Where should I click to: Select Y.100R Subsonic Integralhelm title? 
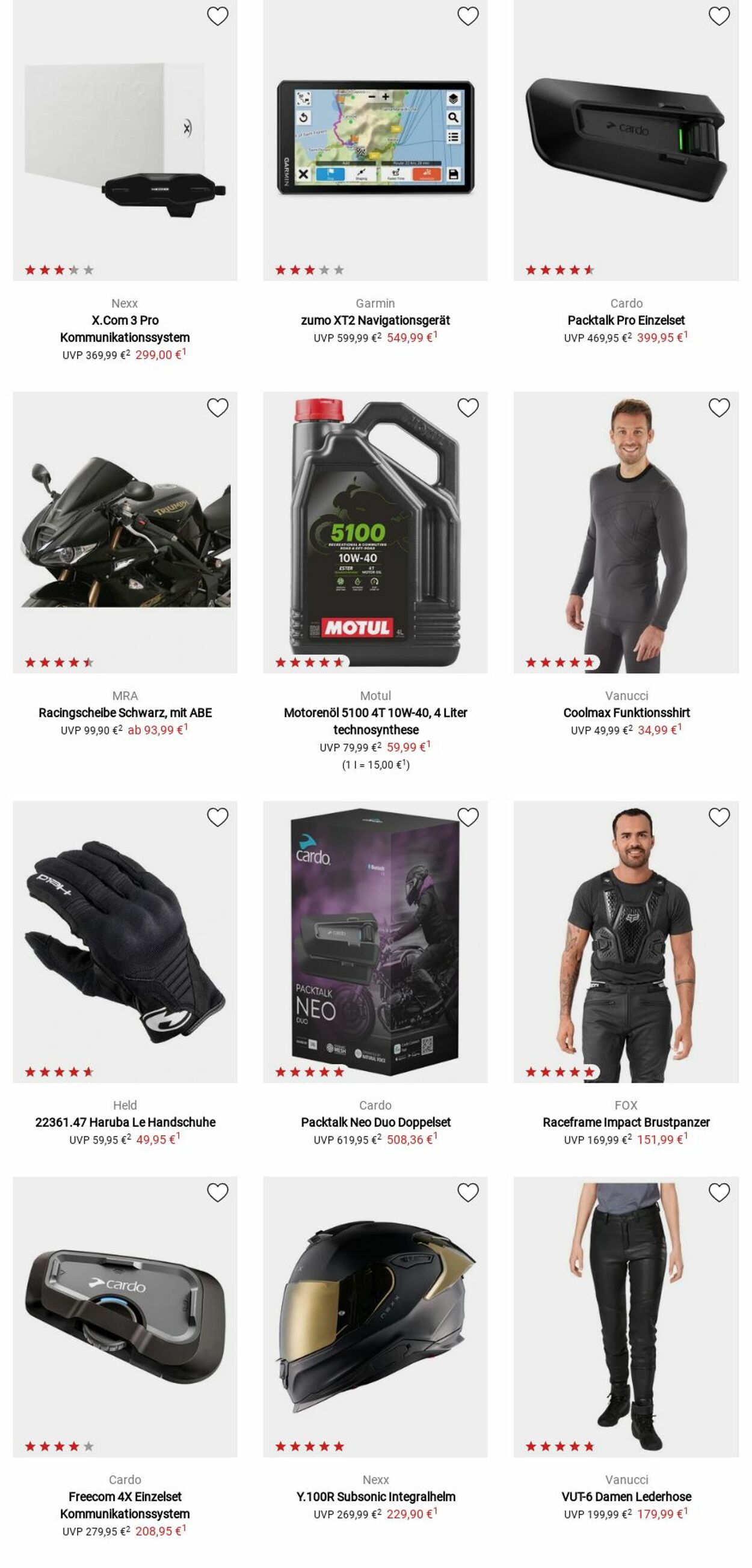[375, 1497]
